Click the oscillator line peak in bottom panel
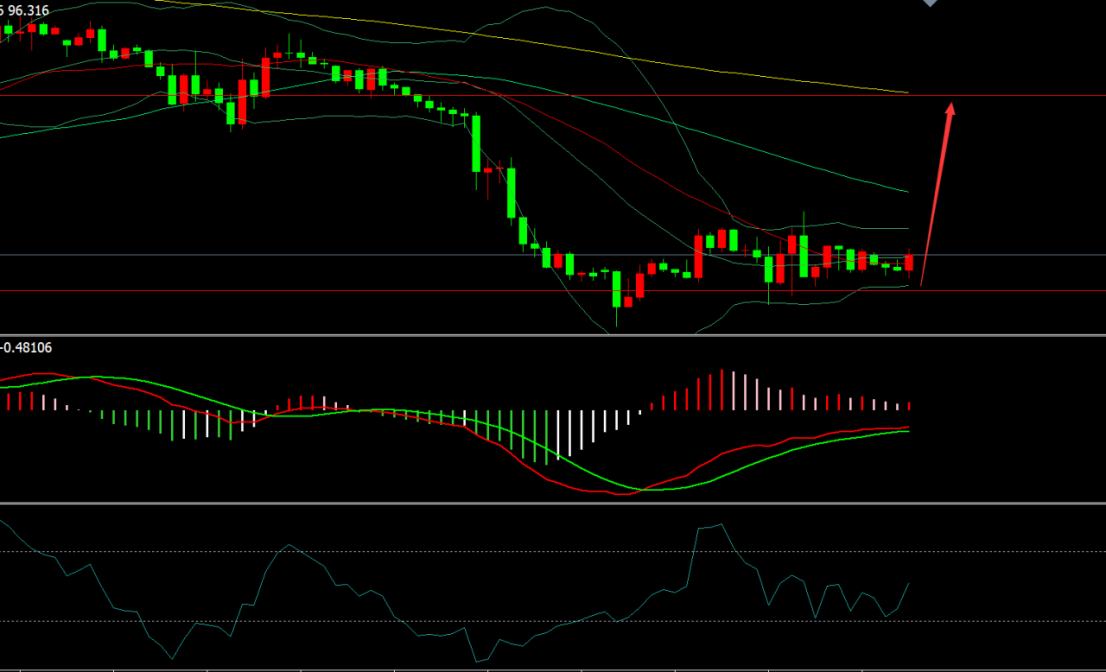1106x672 pixels. 721,525
